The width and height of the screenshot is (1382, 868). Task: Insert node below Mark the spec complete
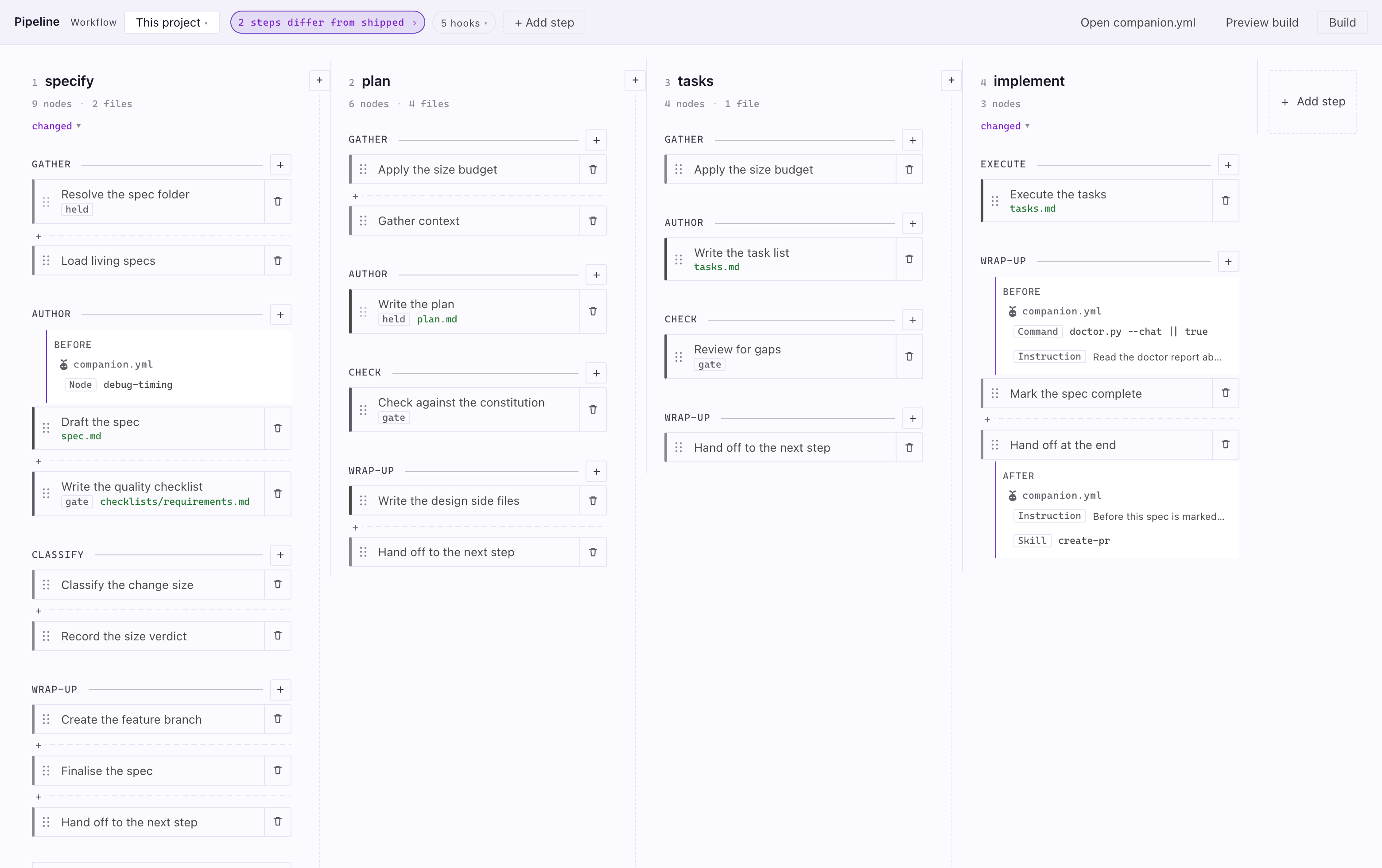click(987, 420)
